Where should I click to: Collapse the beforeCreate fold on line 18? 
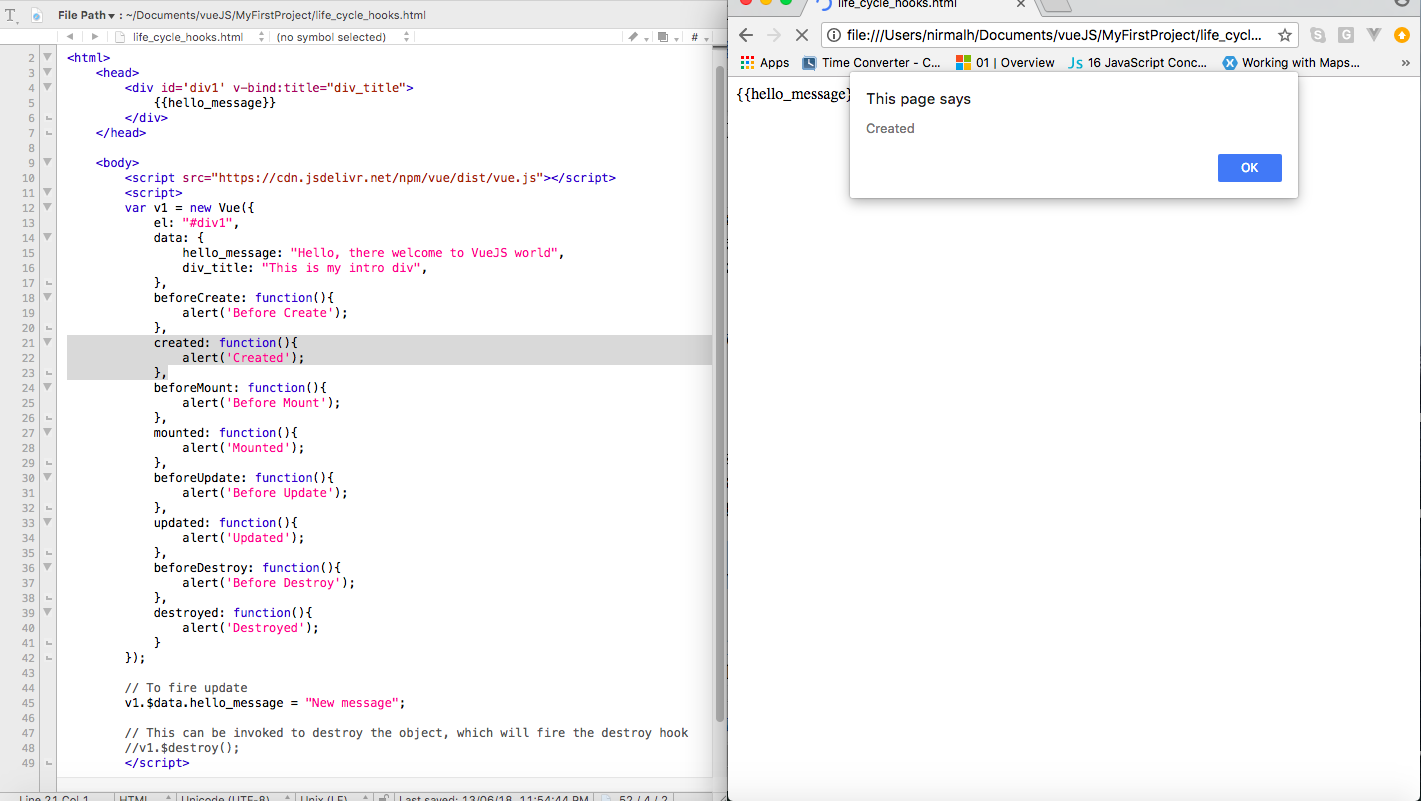pyautogui.click(x=47, y=298)
